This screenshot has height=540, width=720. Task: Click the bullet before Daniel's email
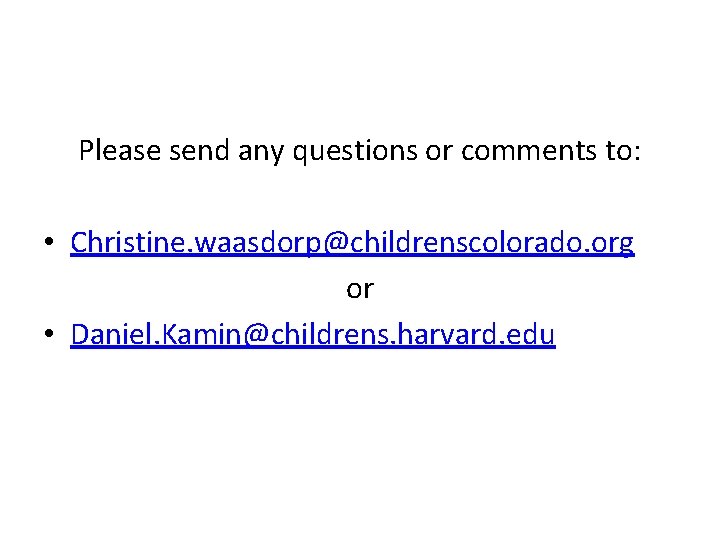(x=48, y=336)
